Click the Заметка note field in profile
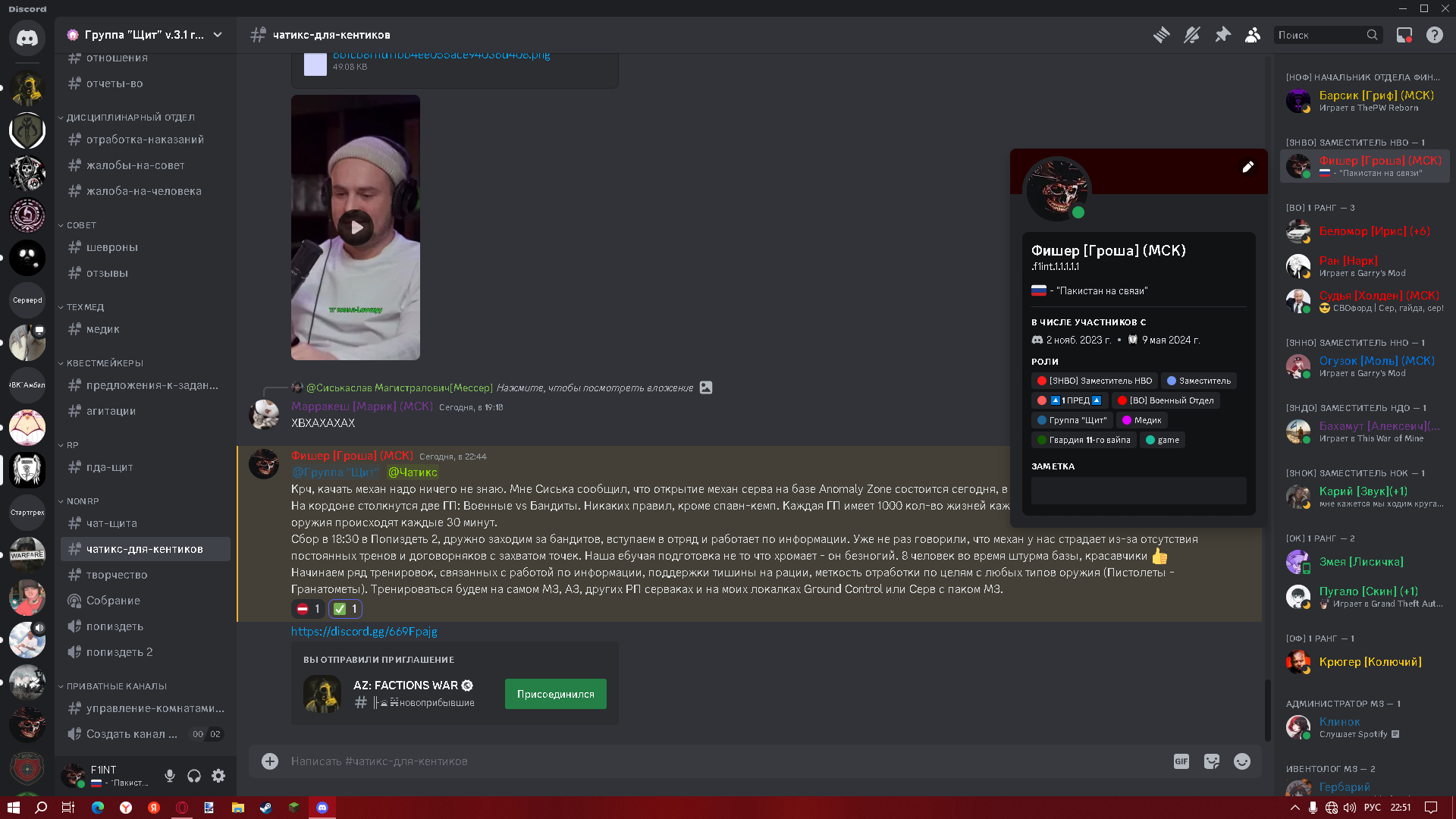Image resolution: width=1456 pixels, height=819 pixels. tap(1137, 491)
